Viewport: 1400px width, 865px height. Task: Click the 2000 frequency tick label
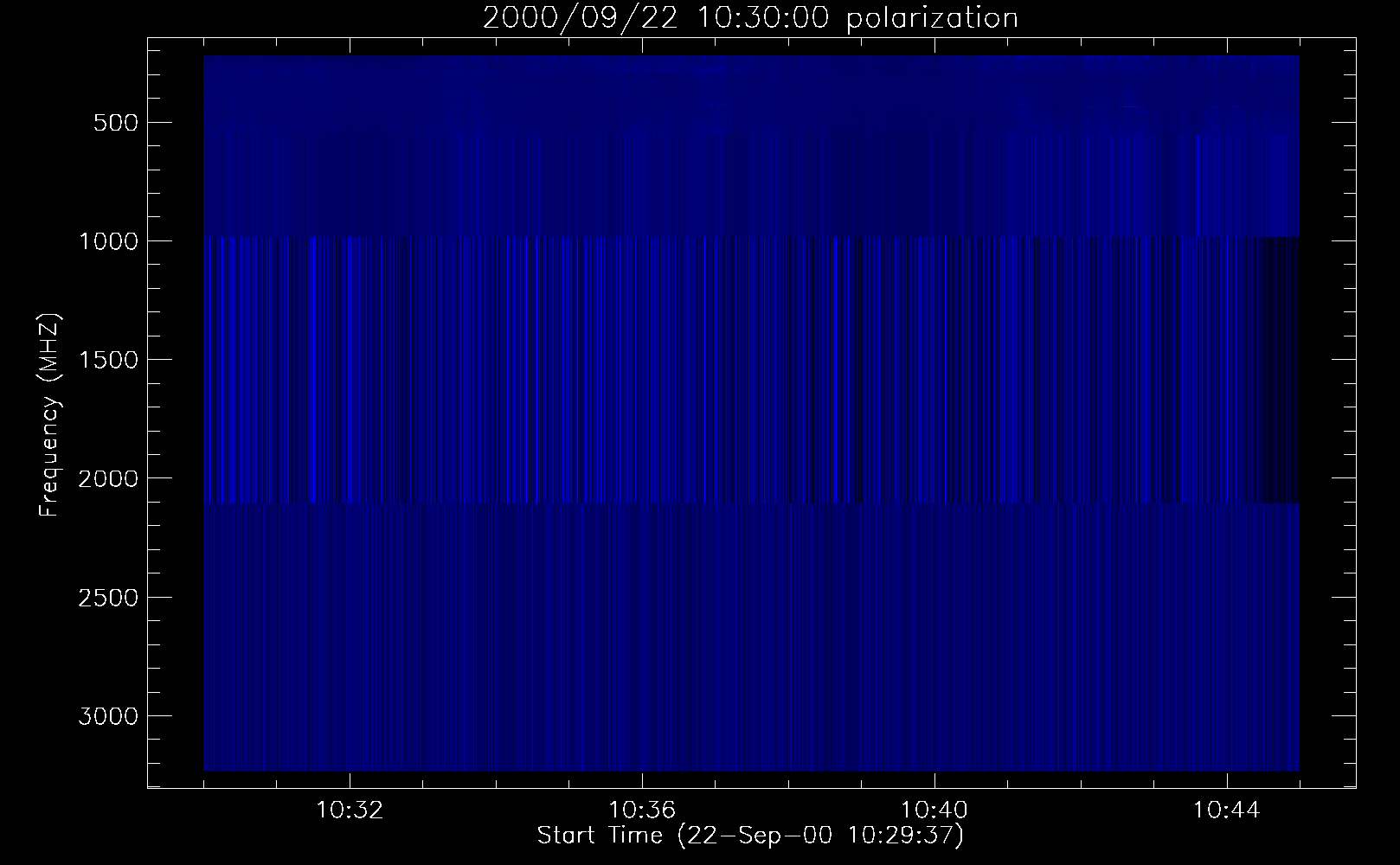click(106, 478)
